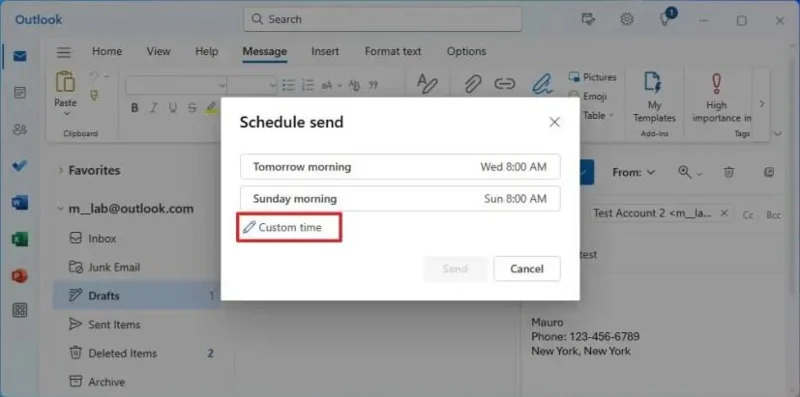Insert a link with the chain icon
The width and height of the screenshot is (800, 397).
tap(505, 85)
